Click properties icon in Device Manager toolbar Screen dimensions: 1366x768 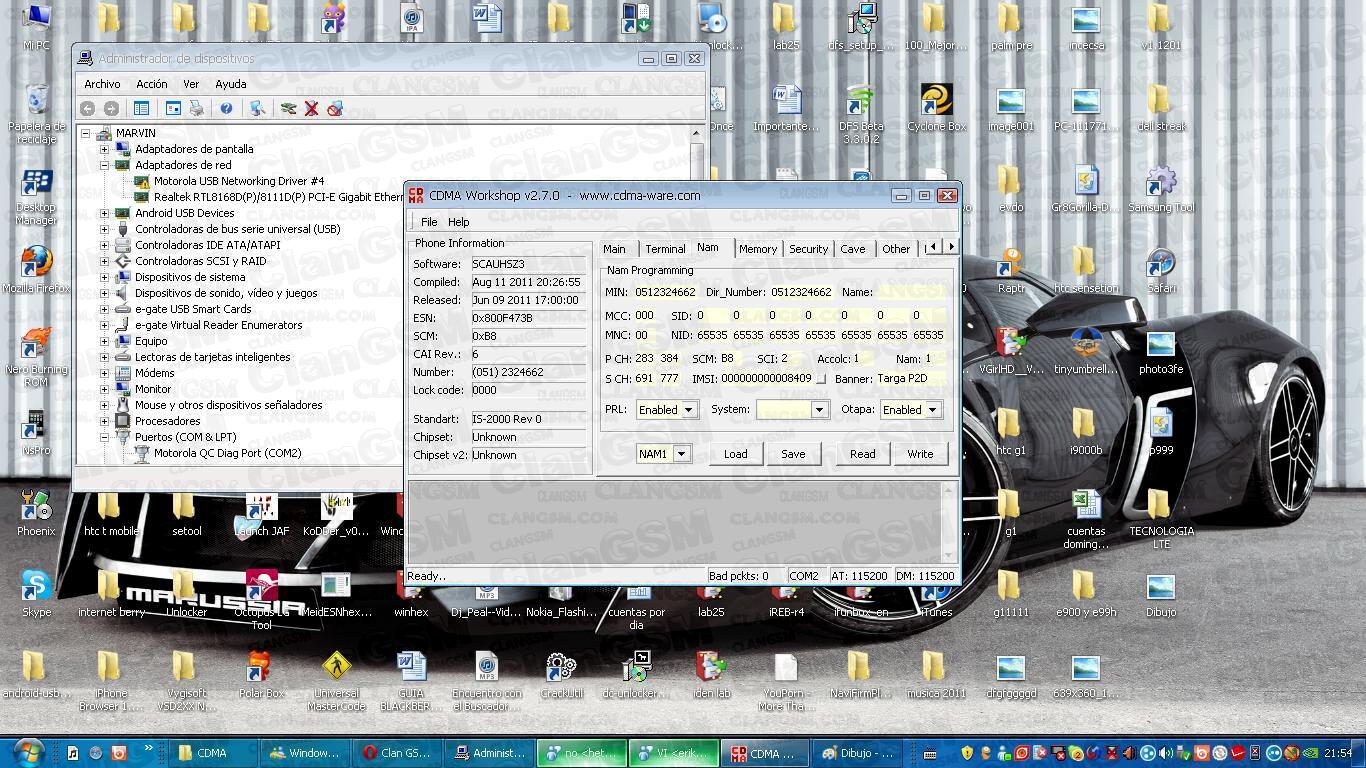[173, 108]
